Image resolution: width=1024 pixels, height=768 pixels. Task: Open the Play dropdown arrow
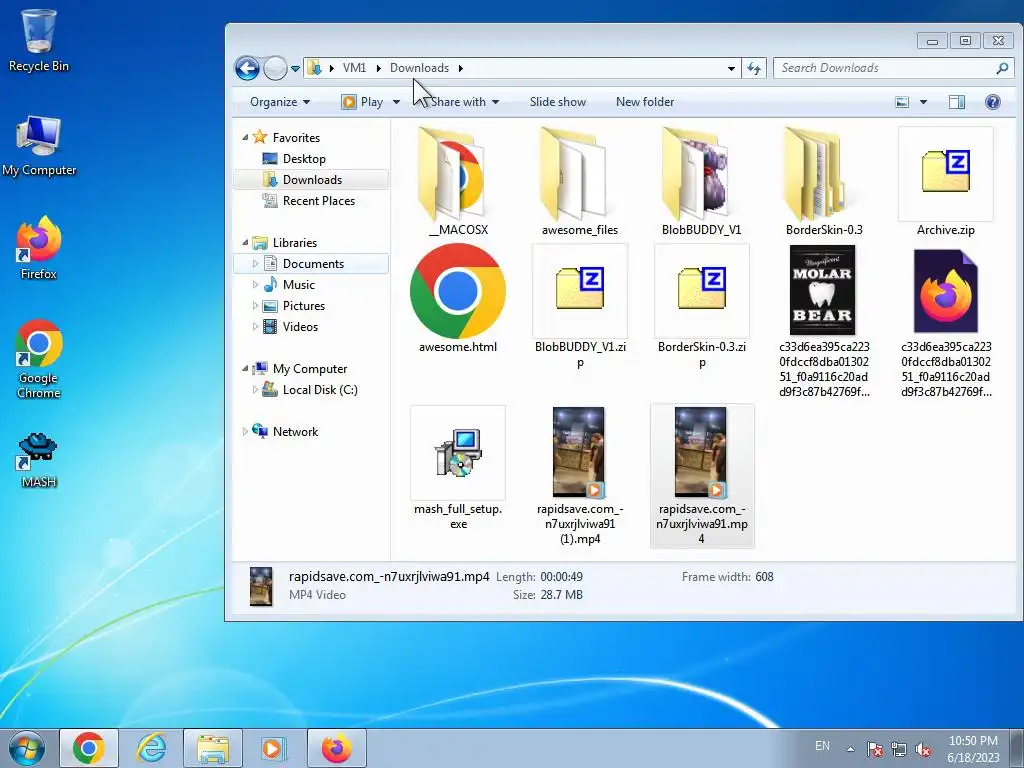pos(396,102)
